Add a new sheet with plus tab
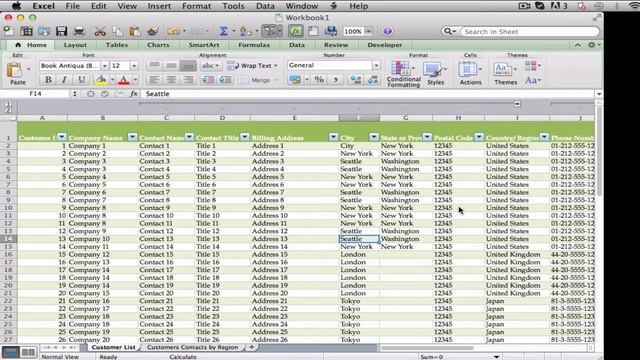This screenshot has width=640, height=360. pyautogui.click(x=252, y=347)
